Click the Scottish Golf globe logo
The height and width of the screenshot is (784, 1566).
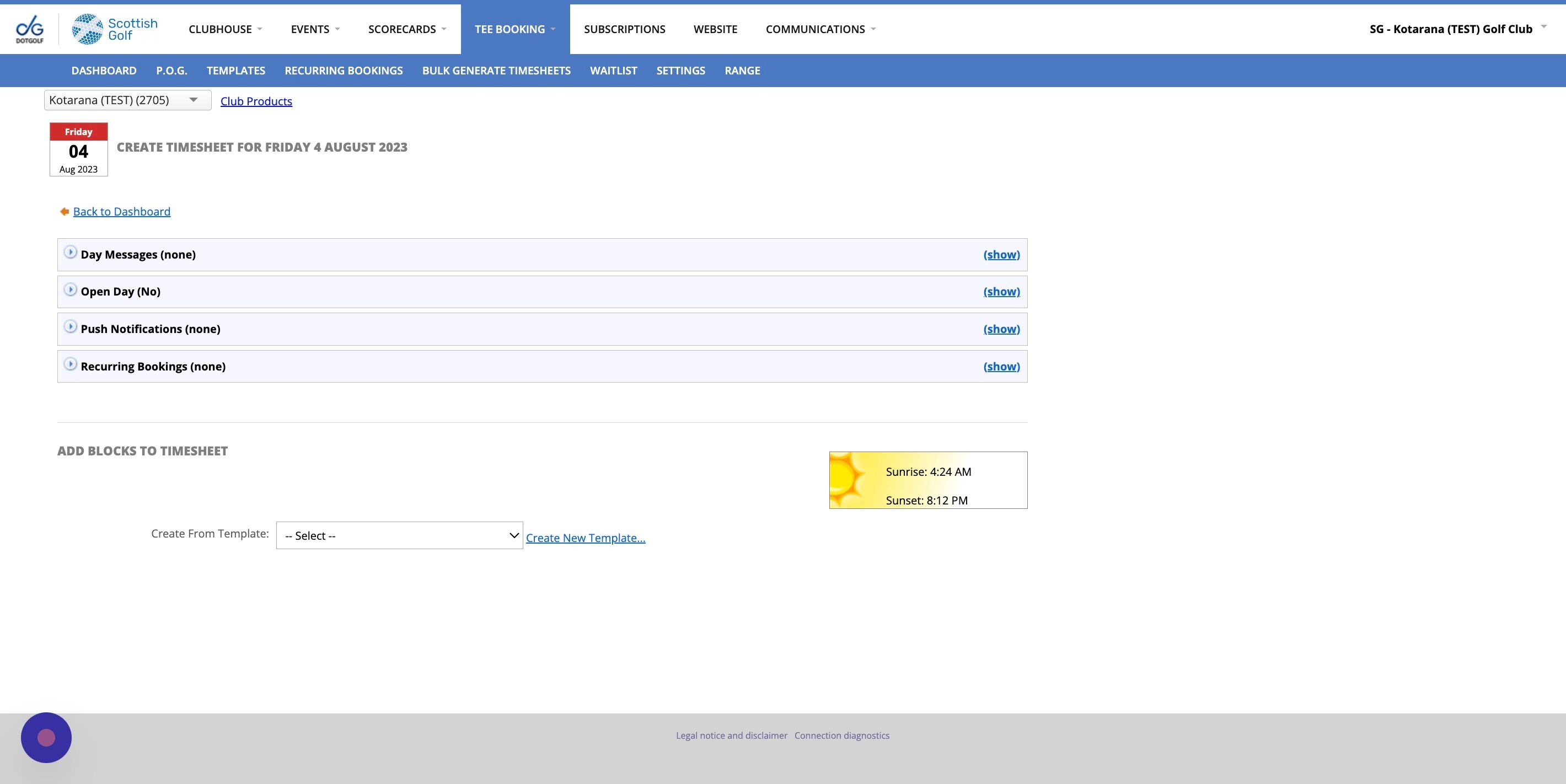coord(87,29)
